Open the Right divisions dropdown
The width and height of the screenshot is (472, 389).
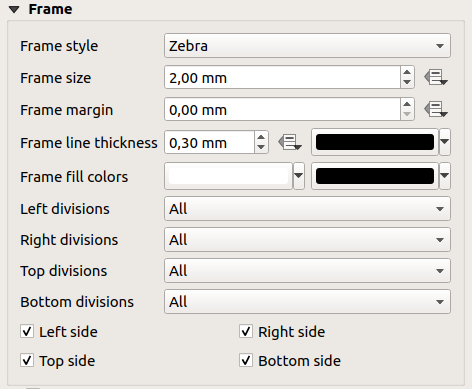pos(307,240)
